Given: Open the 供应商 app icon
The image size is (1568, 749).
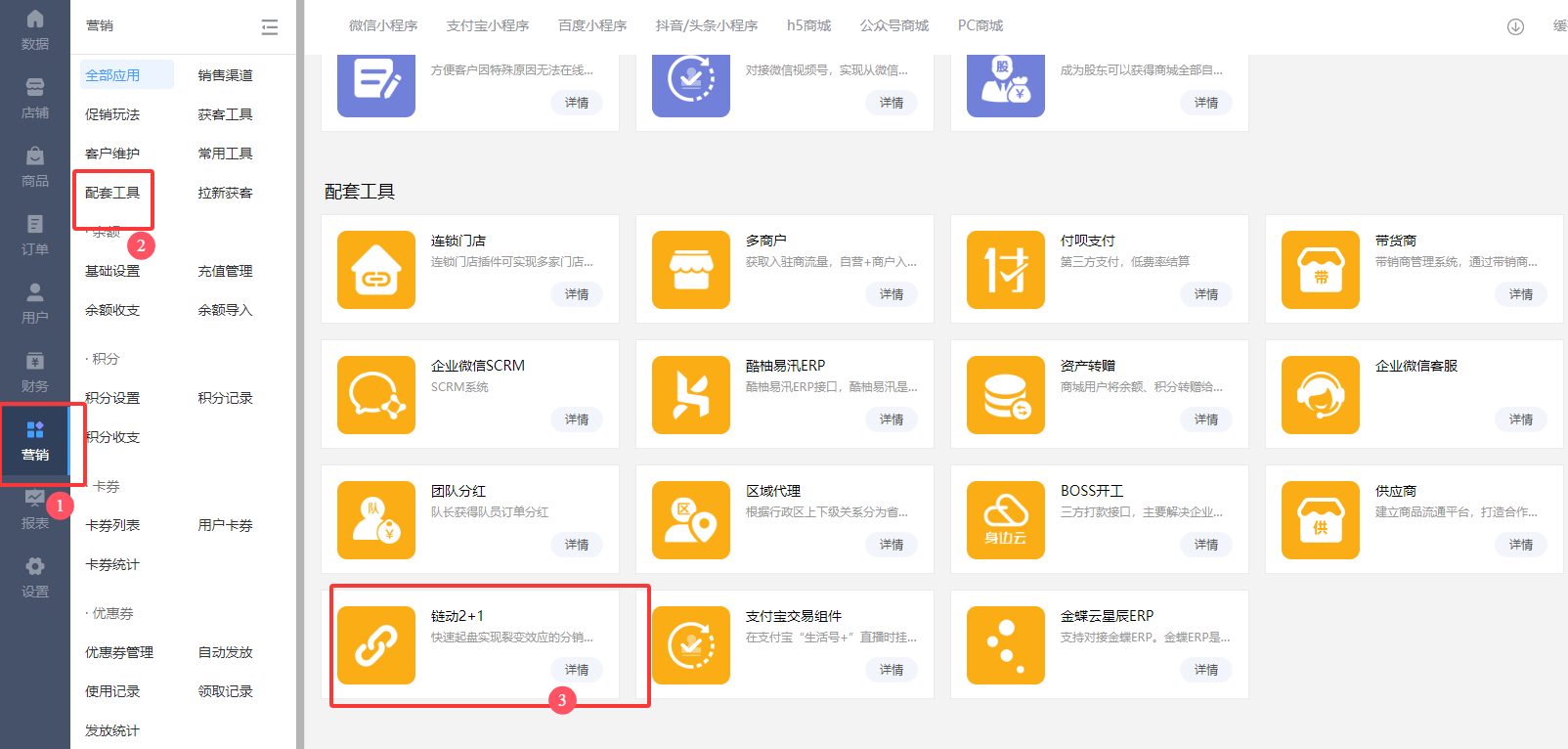Looking at the screenshot, I should (x=1321, y=520).
